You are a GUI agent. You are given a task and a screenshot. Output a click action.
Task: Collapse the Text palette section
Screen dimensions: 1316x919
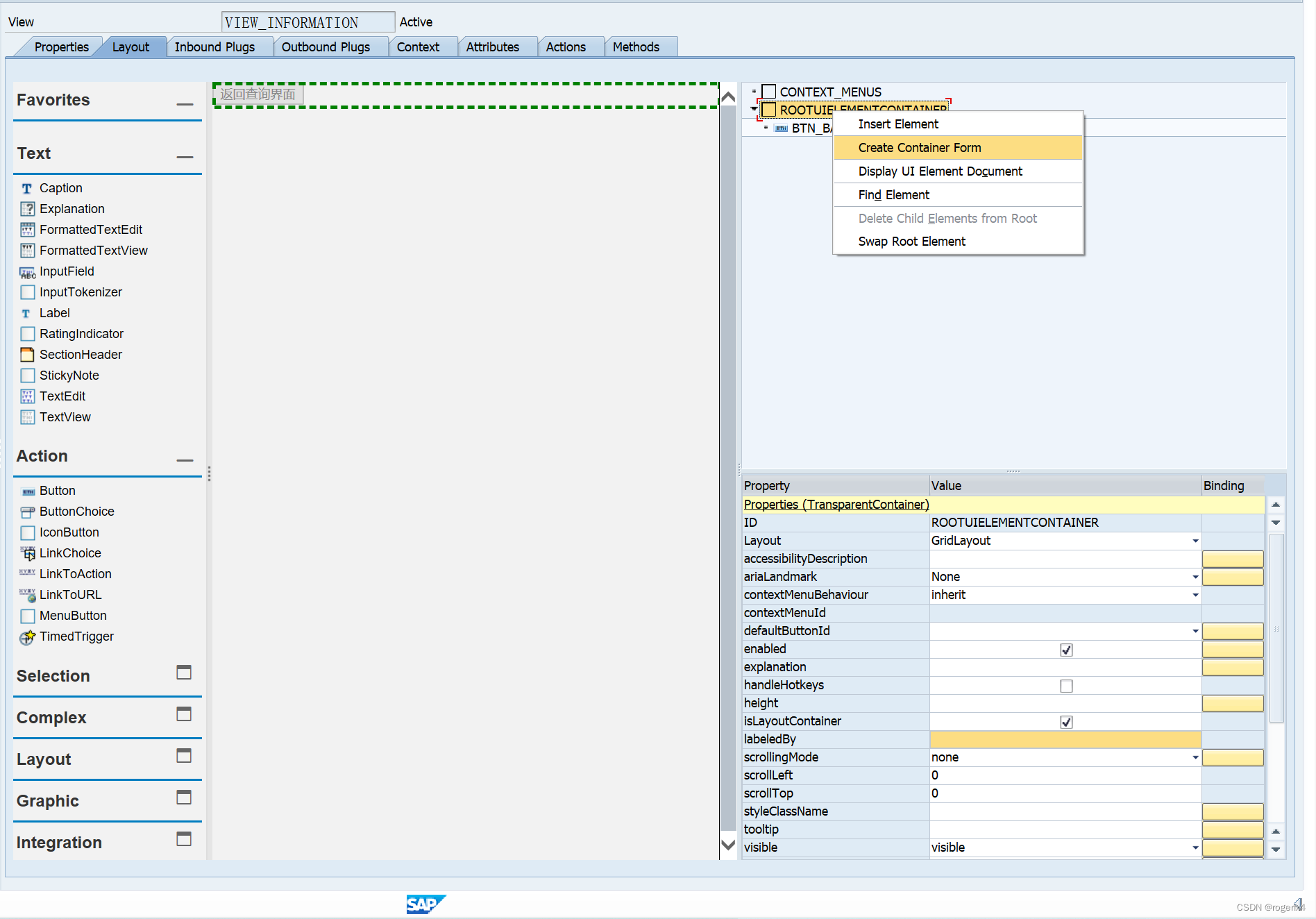click(x=185, y=157)
